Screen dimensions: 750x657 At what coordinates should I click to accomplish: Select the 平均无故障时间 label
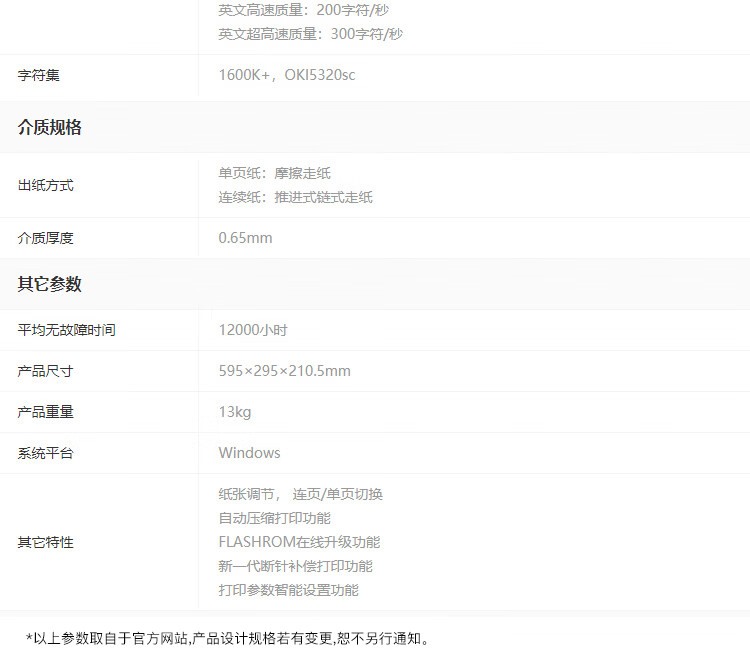[x=66, y=330]
